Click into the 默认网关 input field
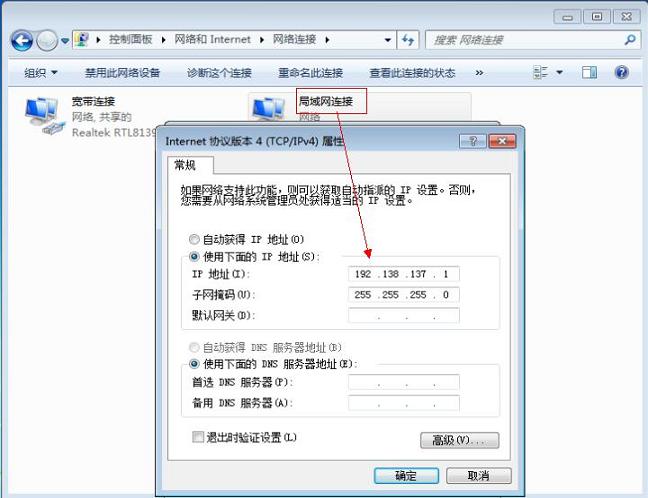The image size is (648, 498). click(x=404, y=316)
